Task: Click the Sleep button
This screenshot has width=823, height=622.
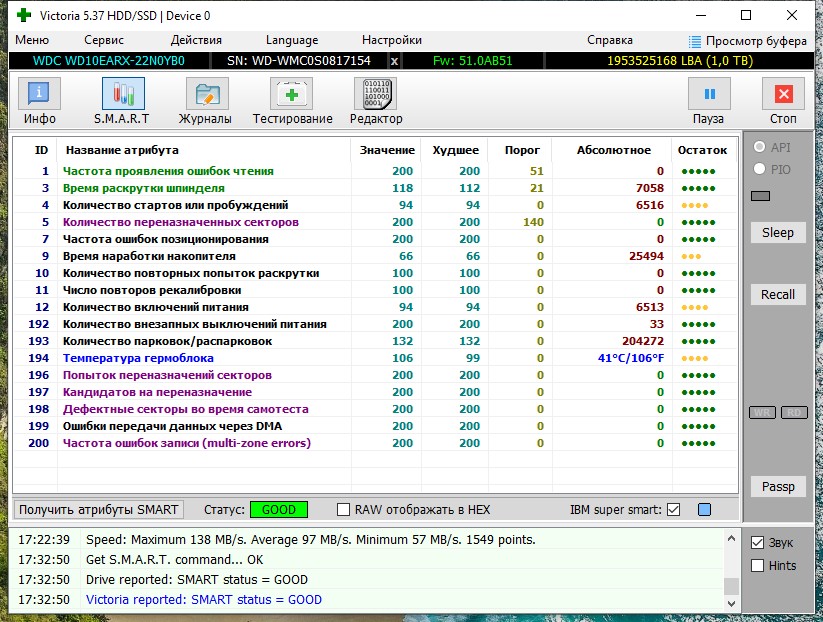Action: pos(778,233)
